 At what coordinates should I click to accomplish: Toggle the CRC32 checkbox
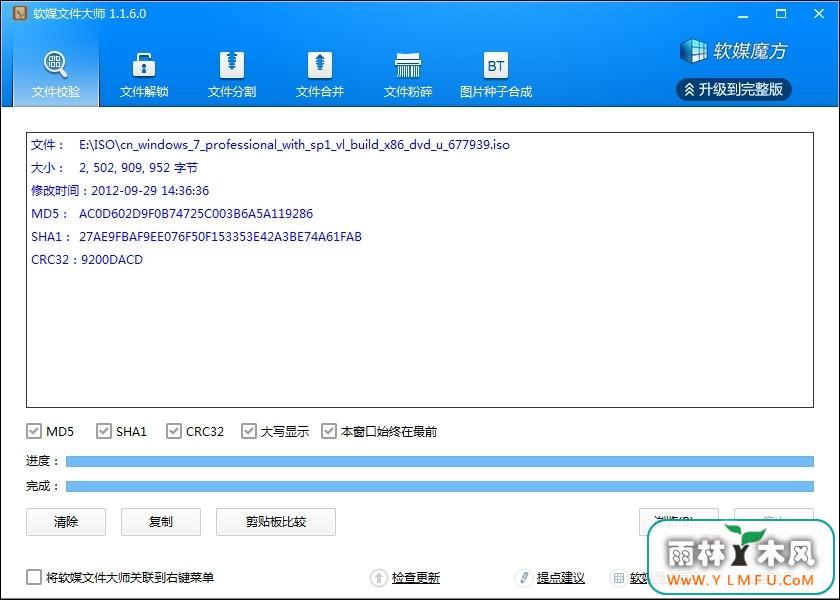click(174, 431)
